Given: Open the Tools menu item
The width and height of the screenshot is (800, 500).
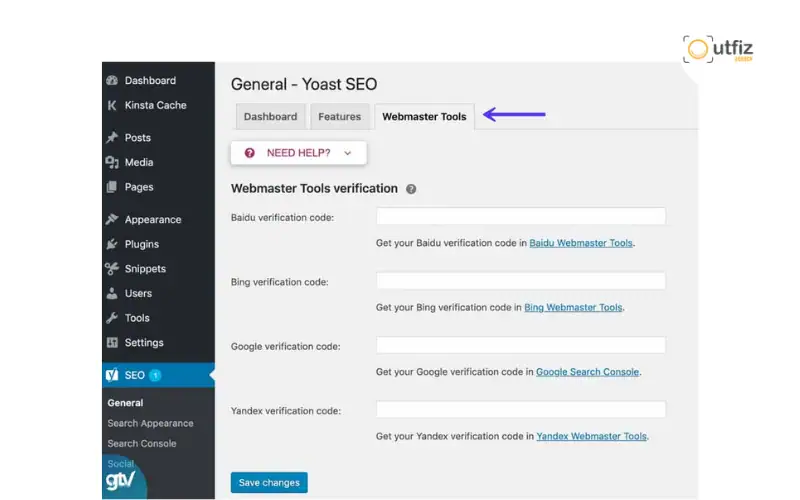Looking at the screenshot, I should point(137,318).
